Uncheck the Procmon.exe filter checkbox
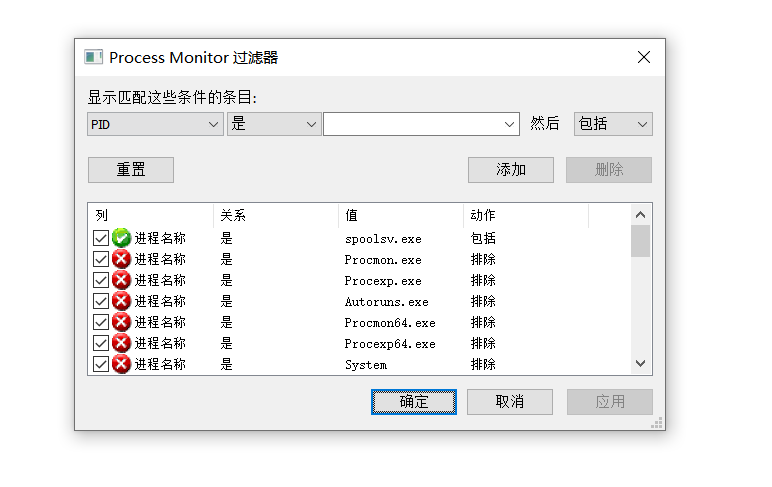Screen dimensions: 772x487 point(101,259)
